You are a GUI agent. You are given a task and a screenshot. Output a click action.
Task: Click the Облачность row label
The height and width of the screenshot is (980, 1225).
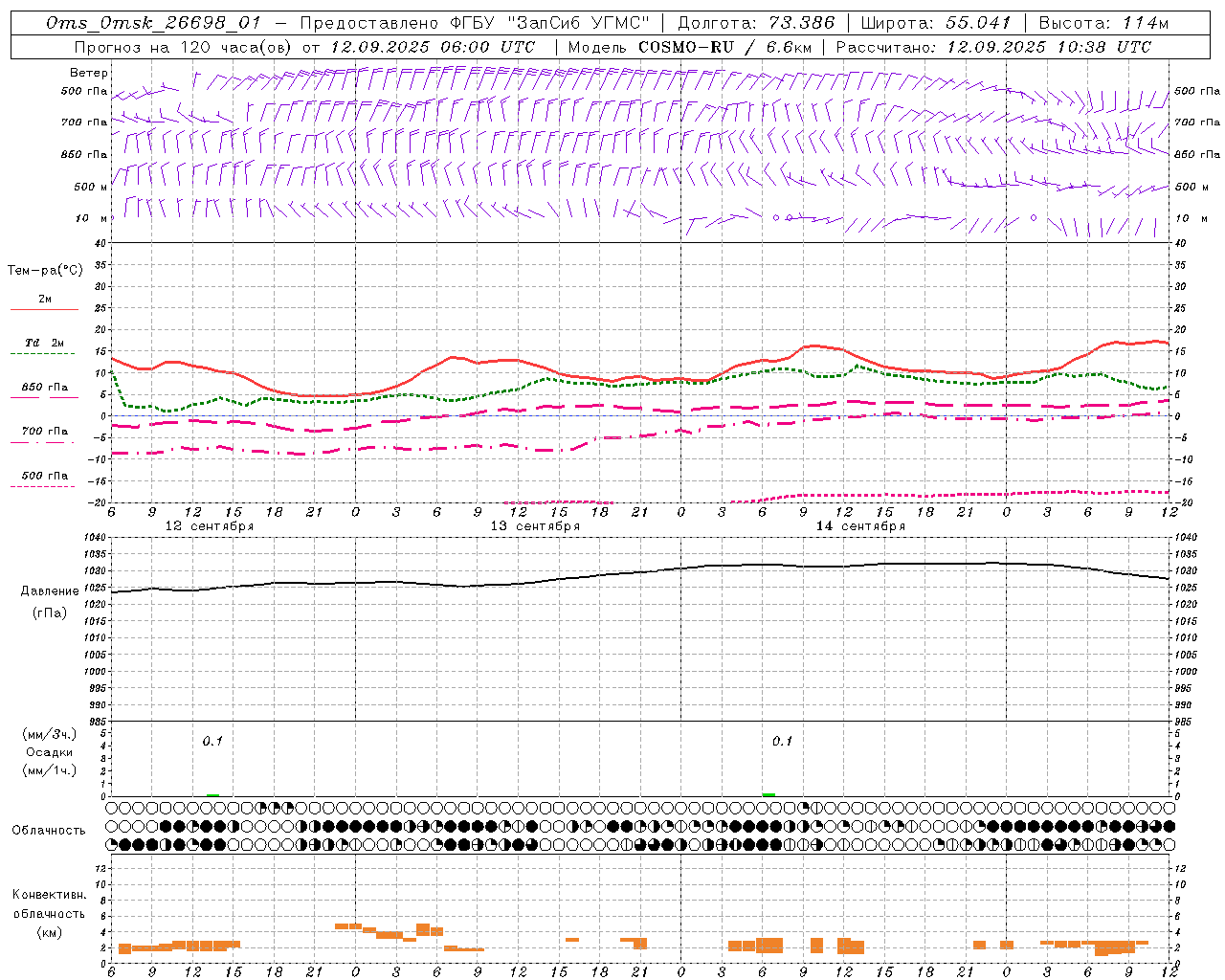pyautogui.click(x=49, y=830)
